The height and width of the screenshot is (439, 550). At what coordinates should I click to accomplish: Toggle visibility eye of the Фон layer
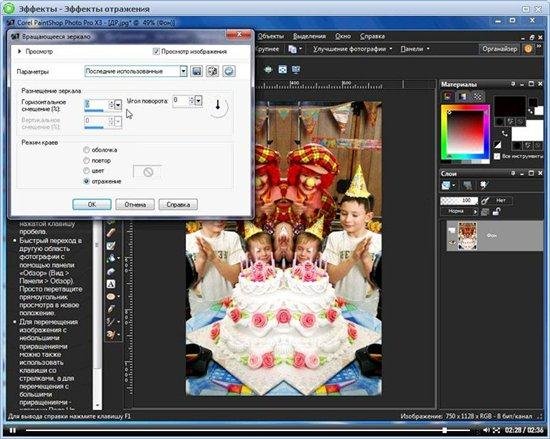click(452, 242)
